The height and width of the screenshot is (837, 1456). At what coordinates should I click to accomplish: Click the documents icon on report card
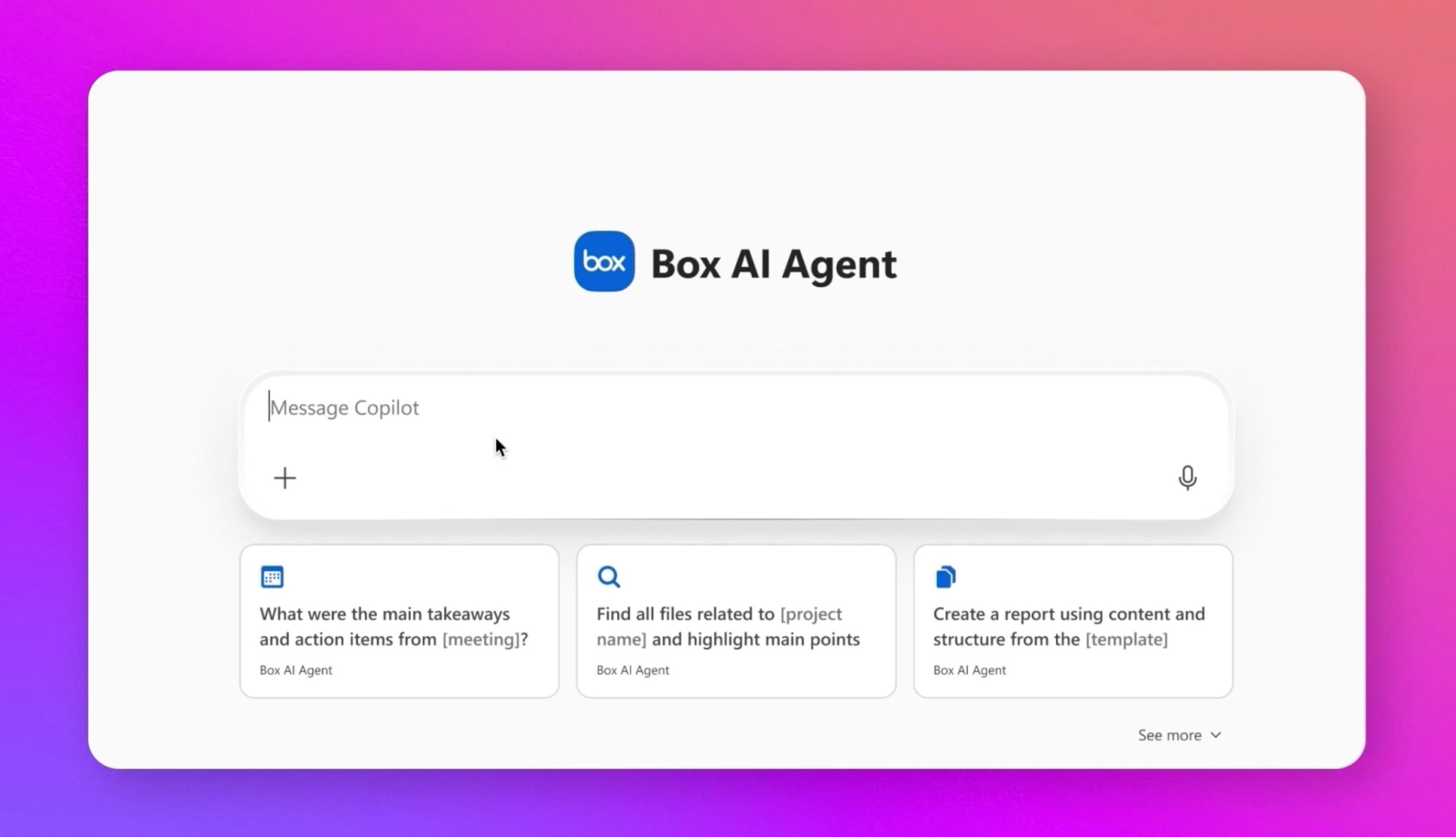pyautogui.click(x=946, y=577)
